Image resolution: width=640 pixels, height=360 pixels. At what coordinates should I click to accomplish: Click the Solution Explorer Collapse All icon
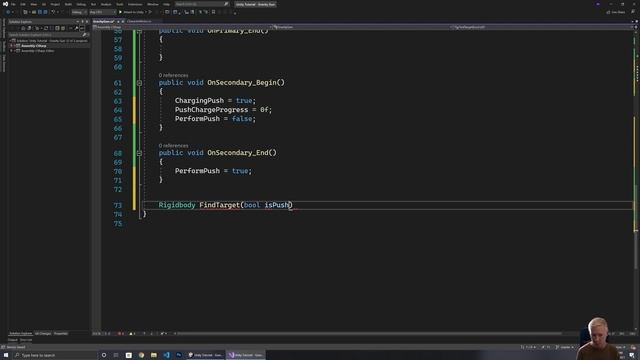(x=57, y=28)
